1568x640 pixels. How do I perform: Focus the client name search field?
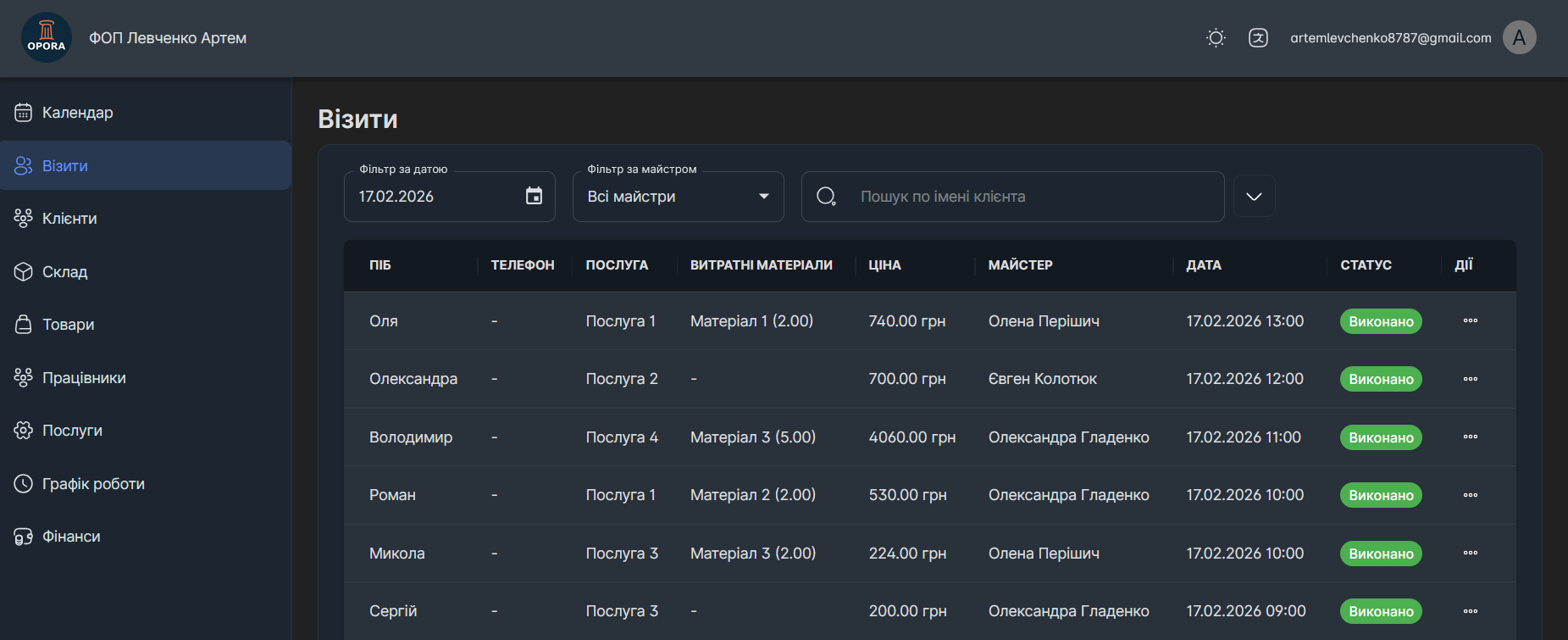tap(1012, 197)
